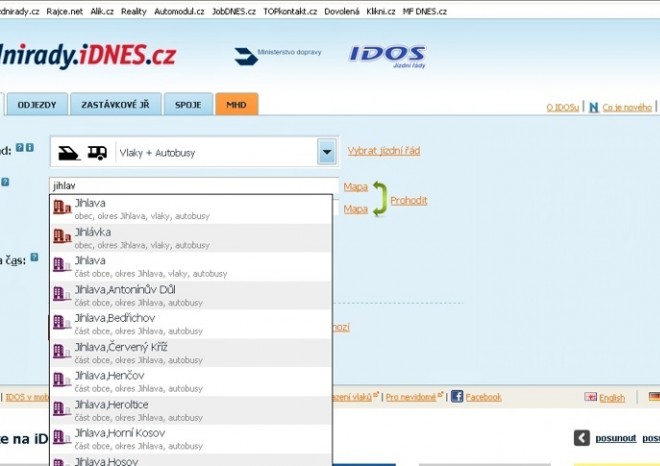Image resolution: width=660 pixels, height=466 pixels.
Task: Click the green swap arrows icon
Action: [x=378, y=199]
